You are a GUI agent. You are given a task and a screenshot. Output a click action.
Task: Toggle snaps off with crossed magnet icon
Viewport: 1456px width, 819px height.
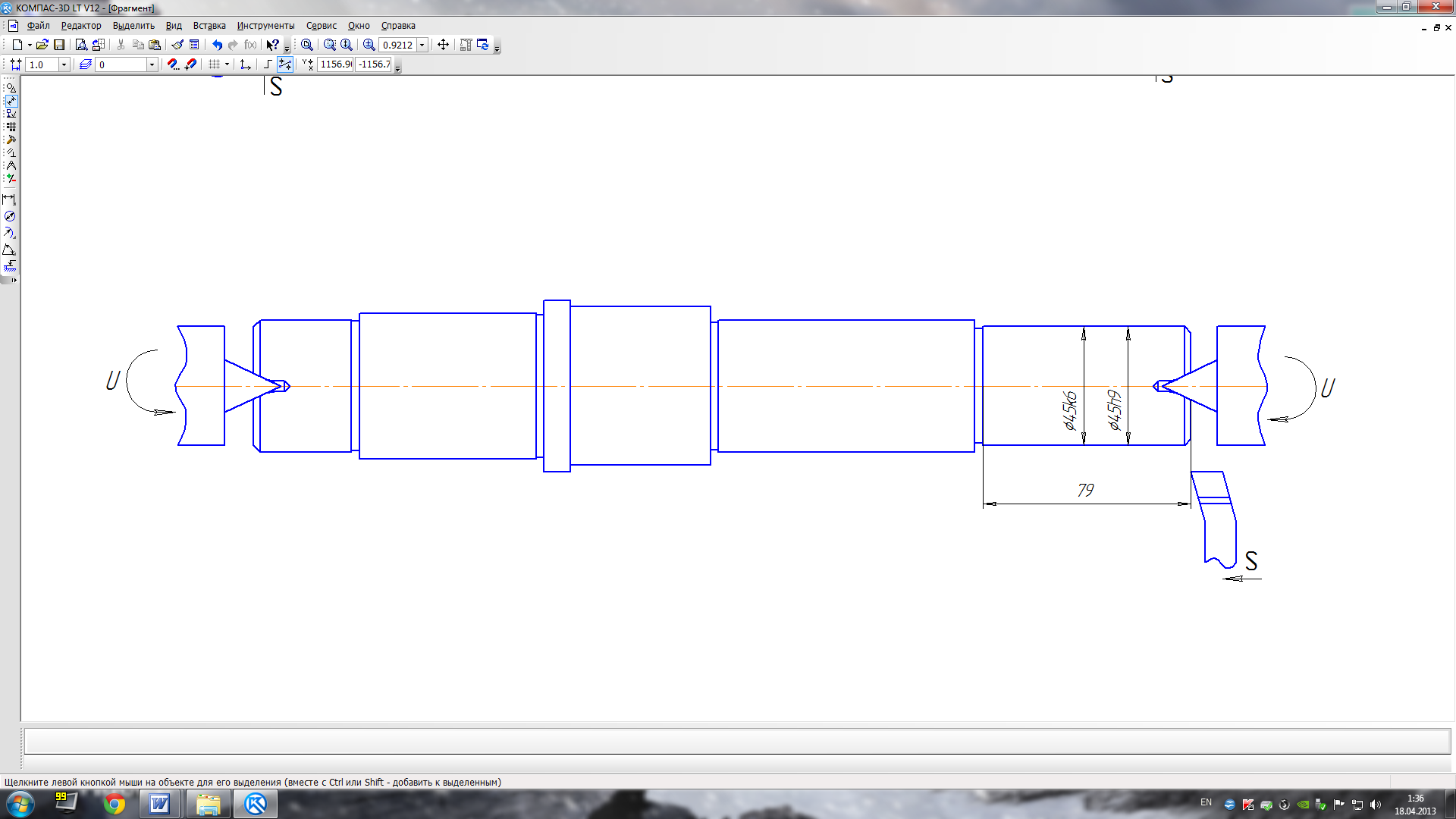[x=190, y=64]
